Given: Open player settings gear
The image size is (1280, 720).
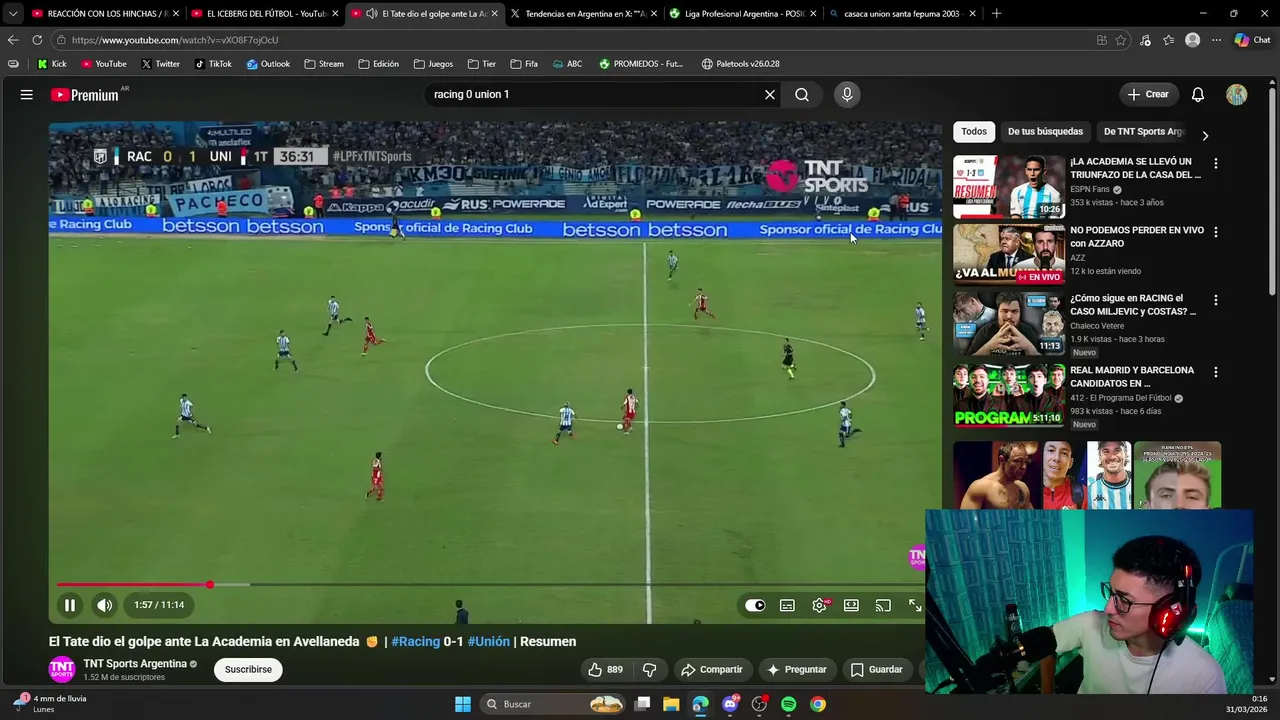Looking at the screenshot, I should [819, 605].
